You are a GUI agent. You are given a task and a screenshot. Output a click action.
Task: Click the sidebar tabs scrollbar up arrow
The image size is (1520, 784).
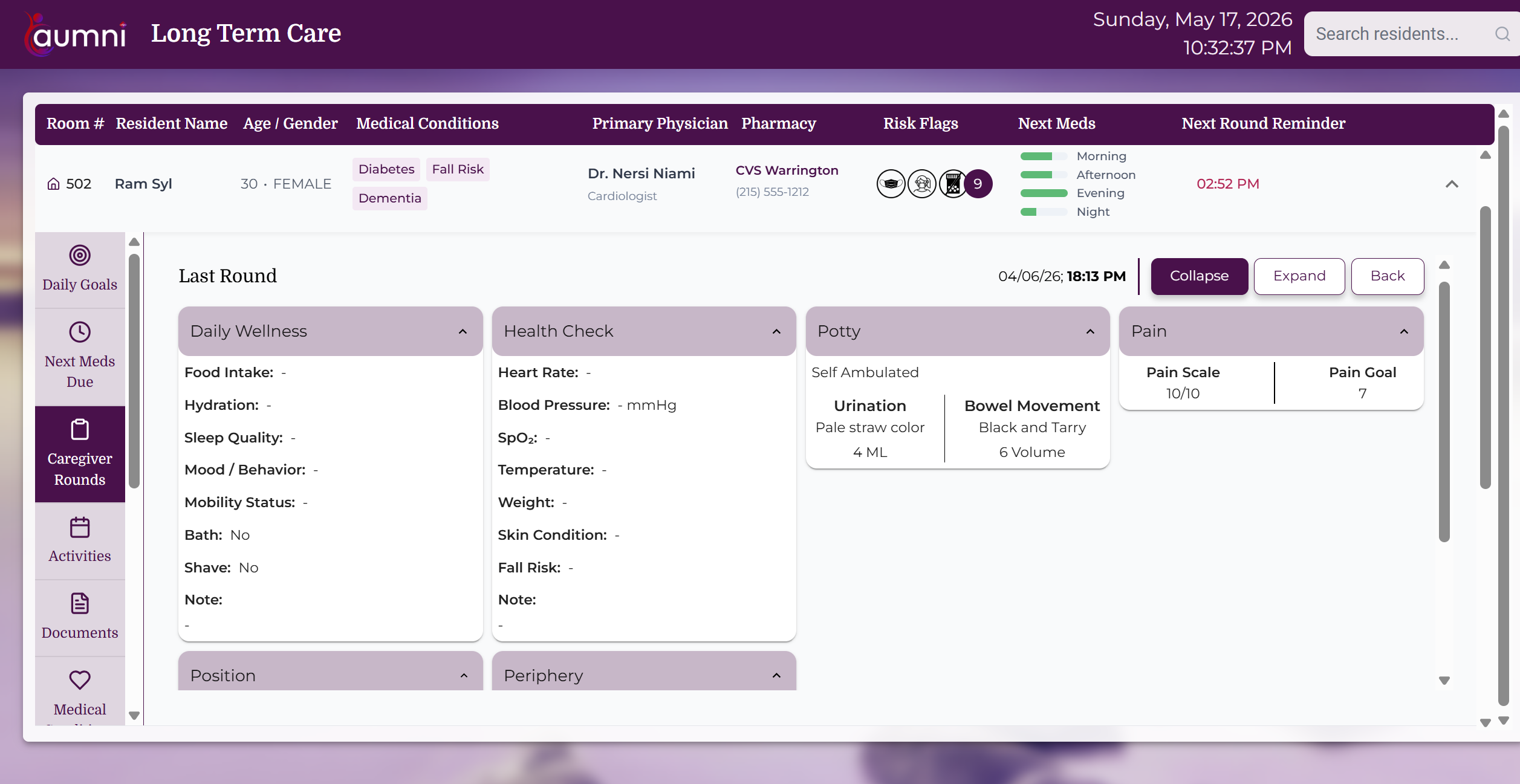pos(134,242)
